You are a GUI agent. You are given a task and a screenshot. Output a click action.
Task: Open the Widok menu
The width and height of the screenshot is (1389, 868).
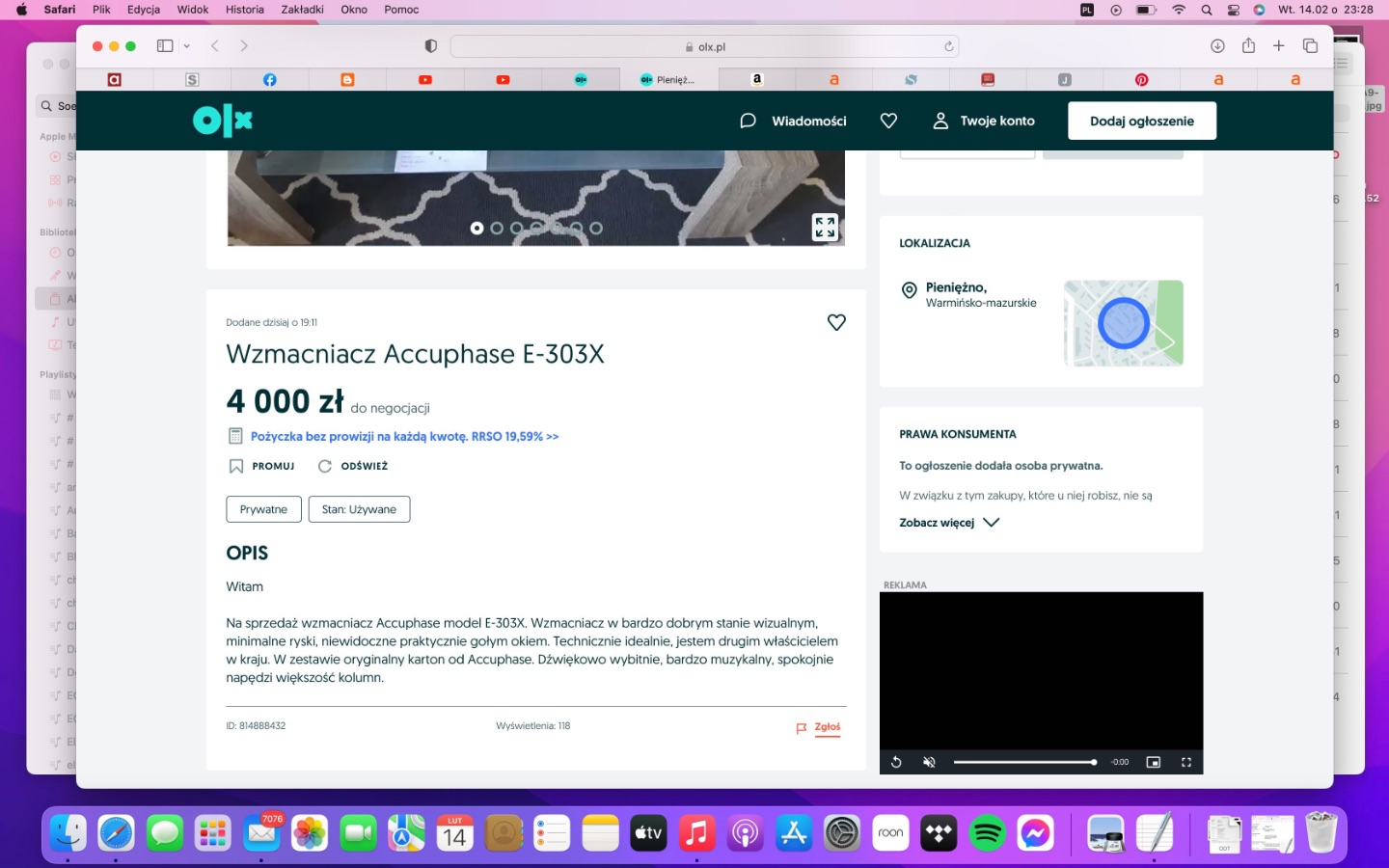pyautogui.click(x=193, y=10)
